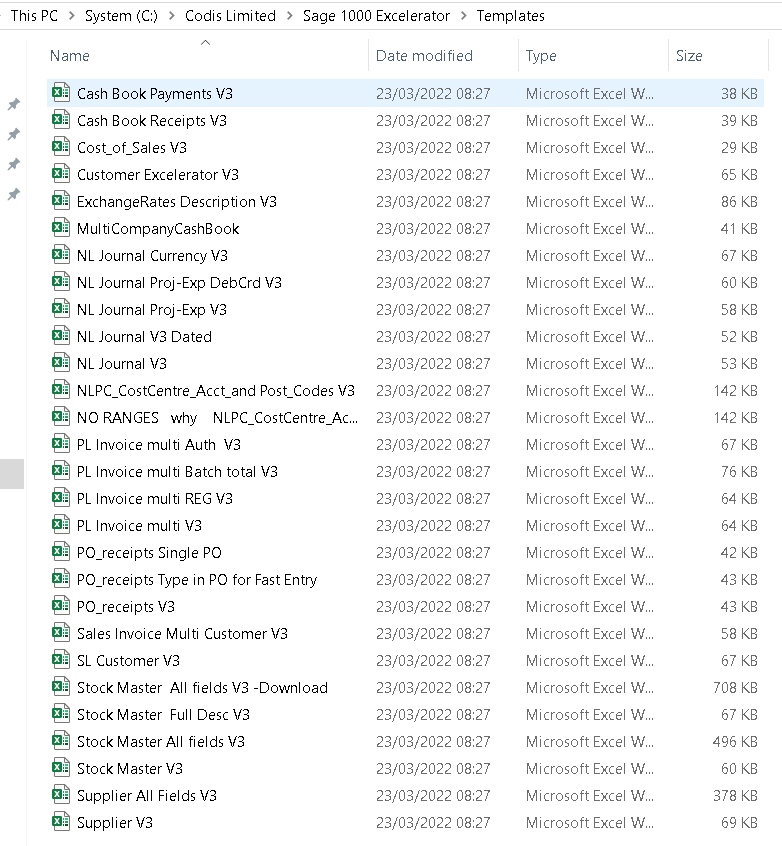Click Excel icon beside NL Journal V3 Dated

pyautogui.click(x=60, y=336)
